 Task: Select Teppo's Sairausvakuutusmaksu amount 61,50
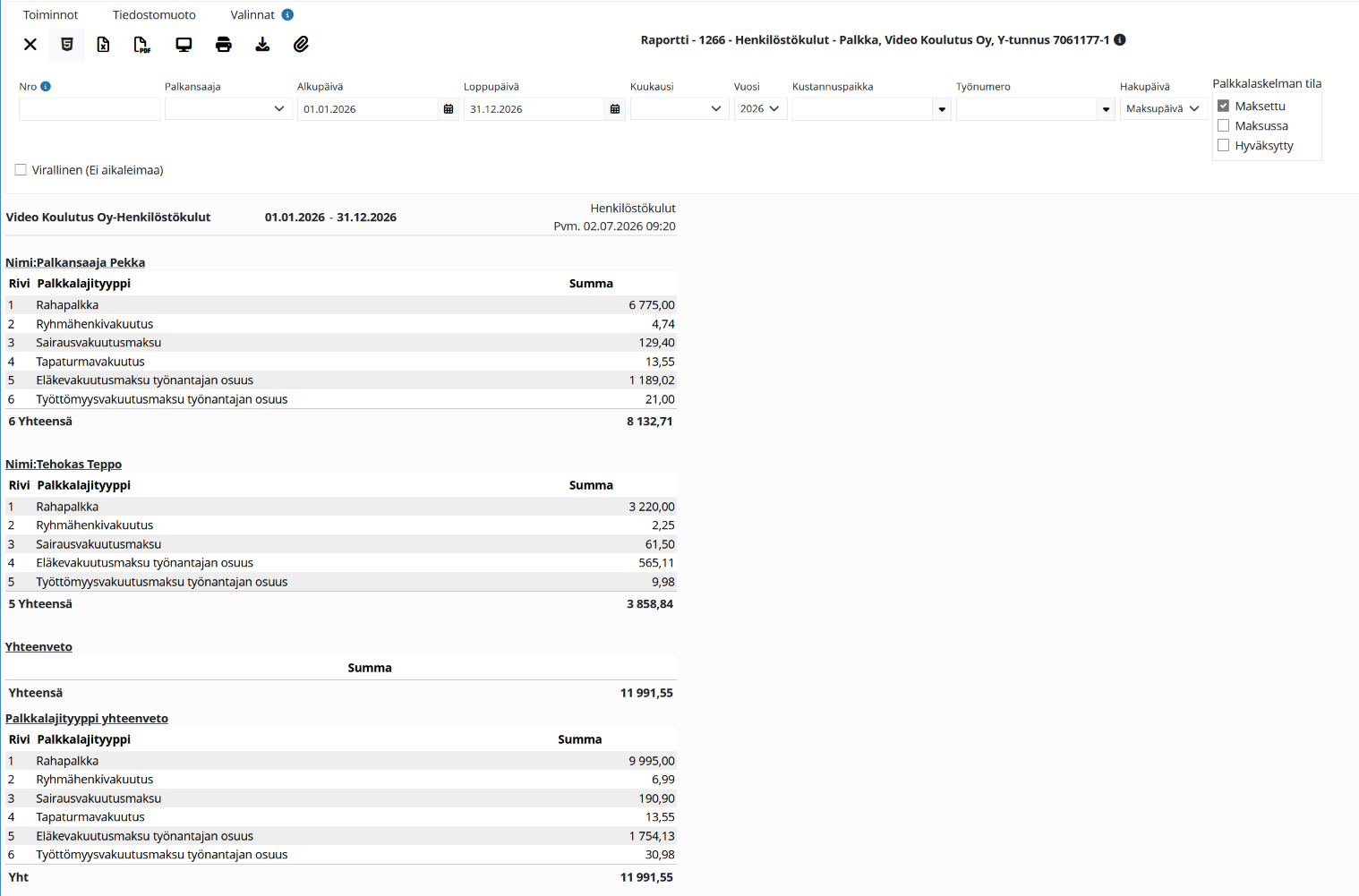(660, 544)
